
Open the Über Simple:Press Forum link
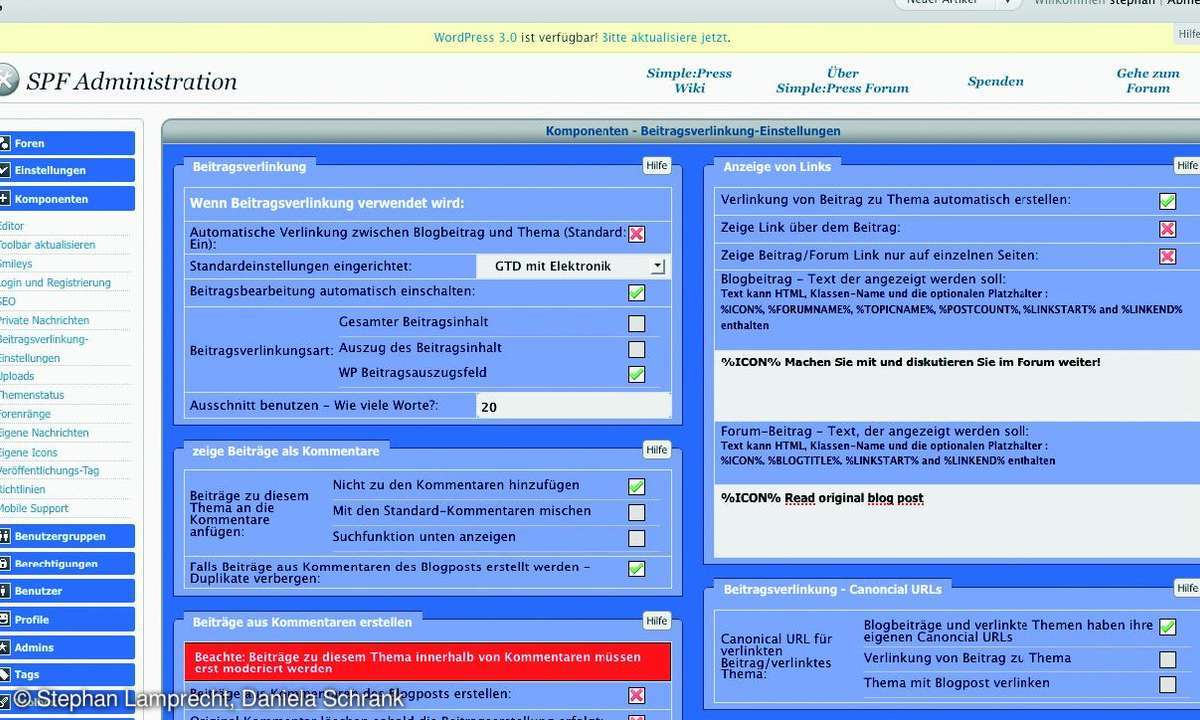tap(843, 81)
